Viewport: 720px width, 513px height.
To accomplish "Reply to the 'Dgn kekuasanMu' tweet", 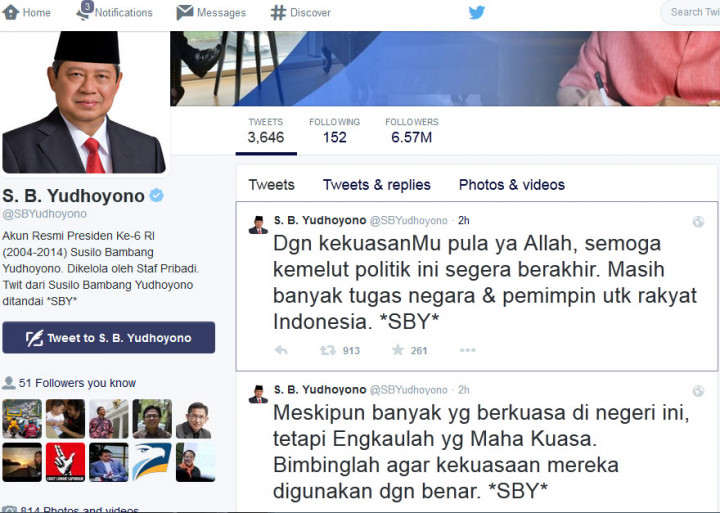I will click(281, 350).
